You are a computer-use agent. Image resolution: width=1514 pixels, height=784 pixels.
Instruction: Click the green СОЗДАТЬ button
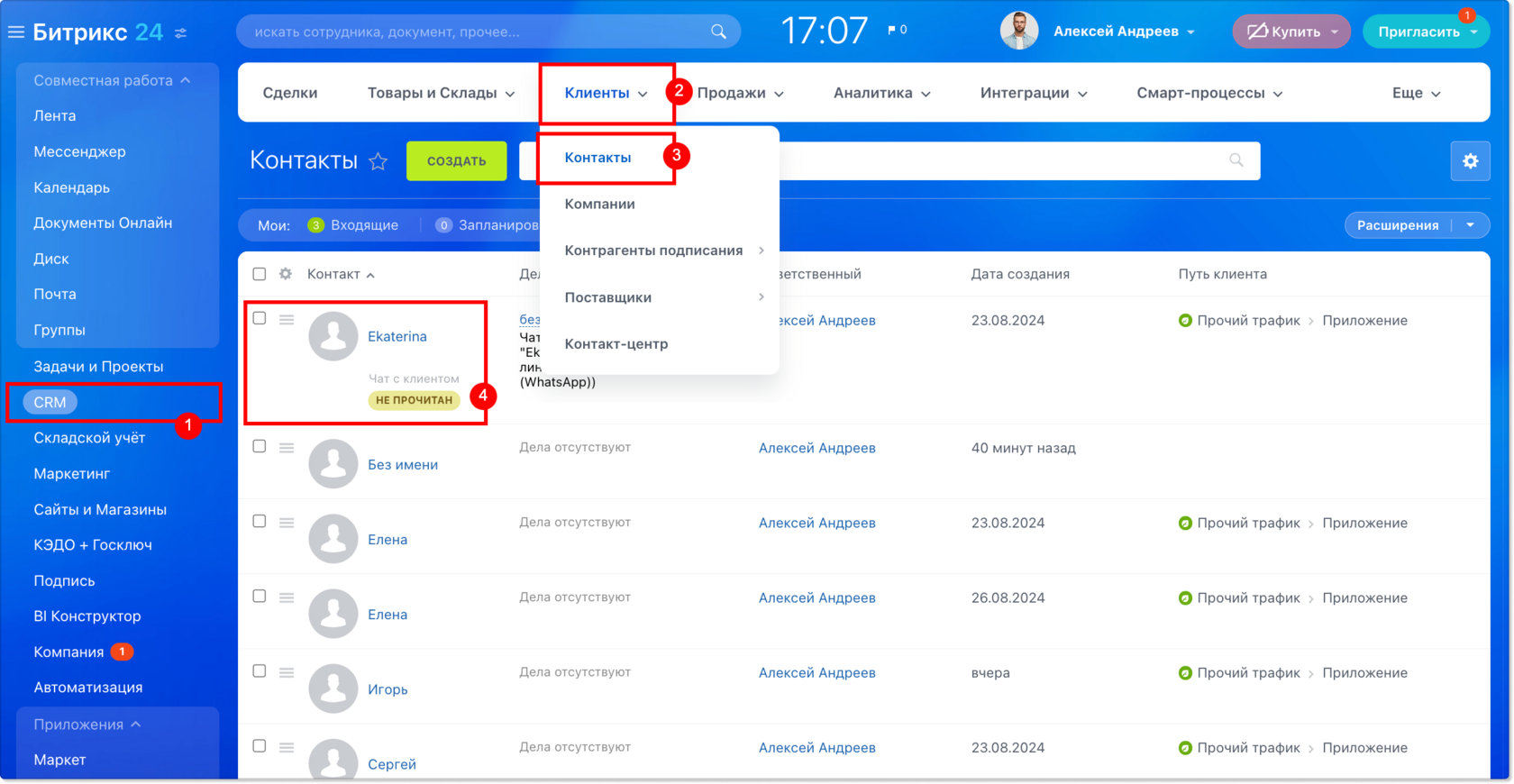click(456, 161)
